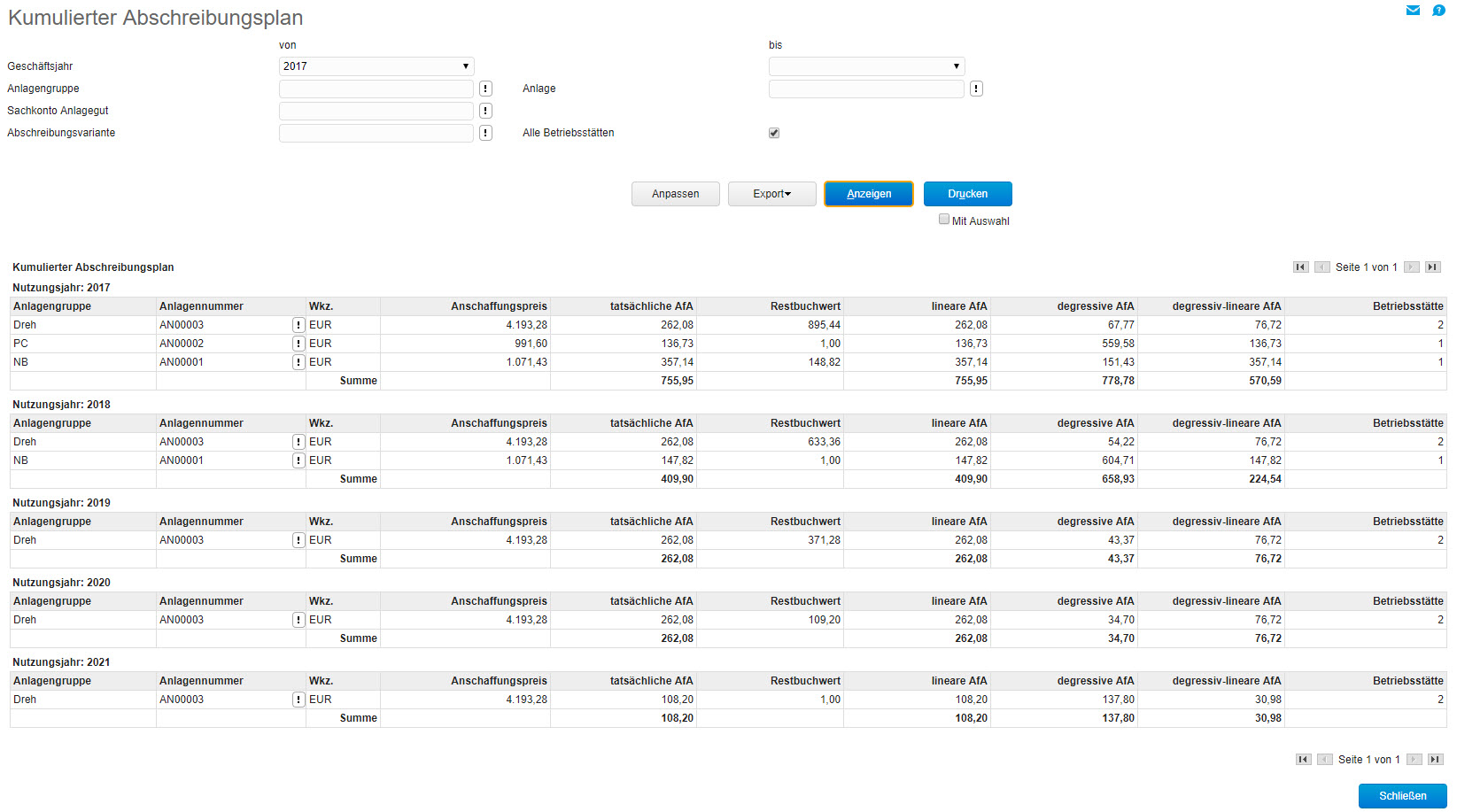Screen dimensions: 1457x812
Task: Open the help question mark icon
Action: (1438, 11)
